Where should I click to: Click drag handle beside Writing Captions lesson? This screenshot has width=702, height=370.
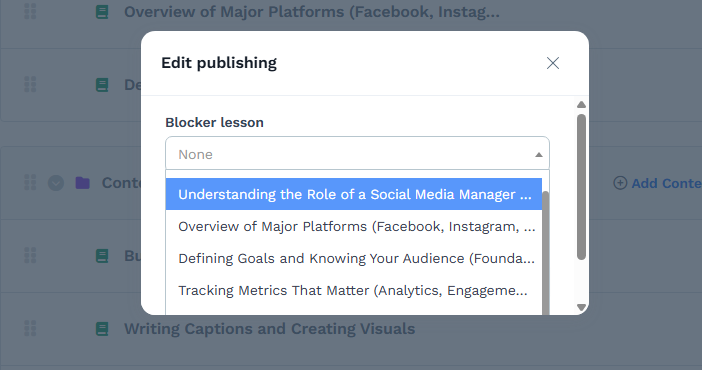tap(30, 328)
